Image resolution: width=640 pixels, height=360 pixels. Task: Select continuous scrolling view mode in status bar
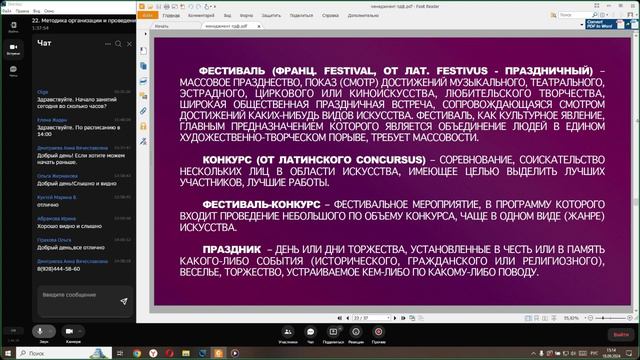coord(537,318)
